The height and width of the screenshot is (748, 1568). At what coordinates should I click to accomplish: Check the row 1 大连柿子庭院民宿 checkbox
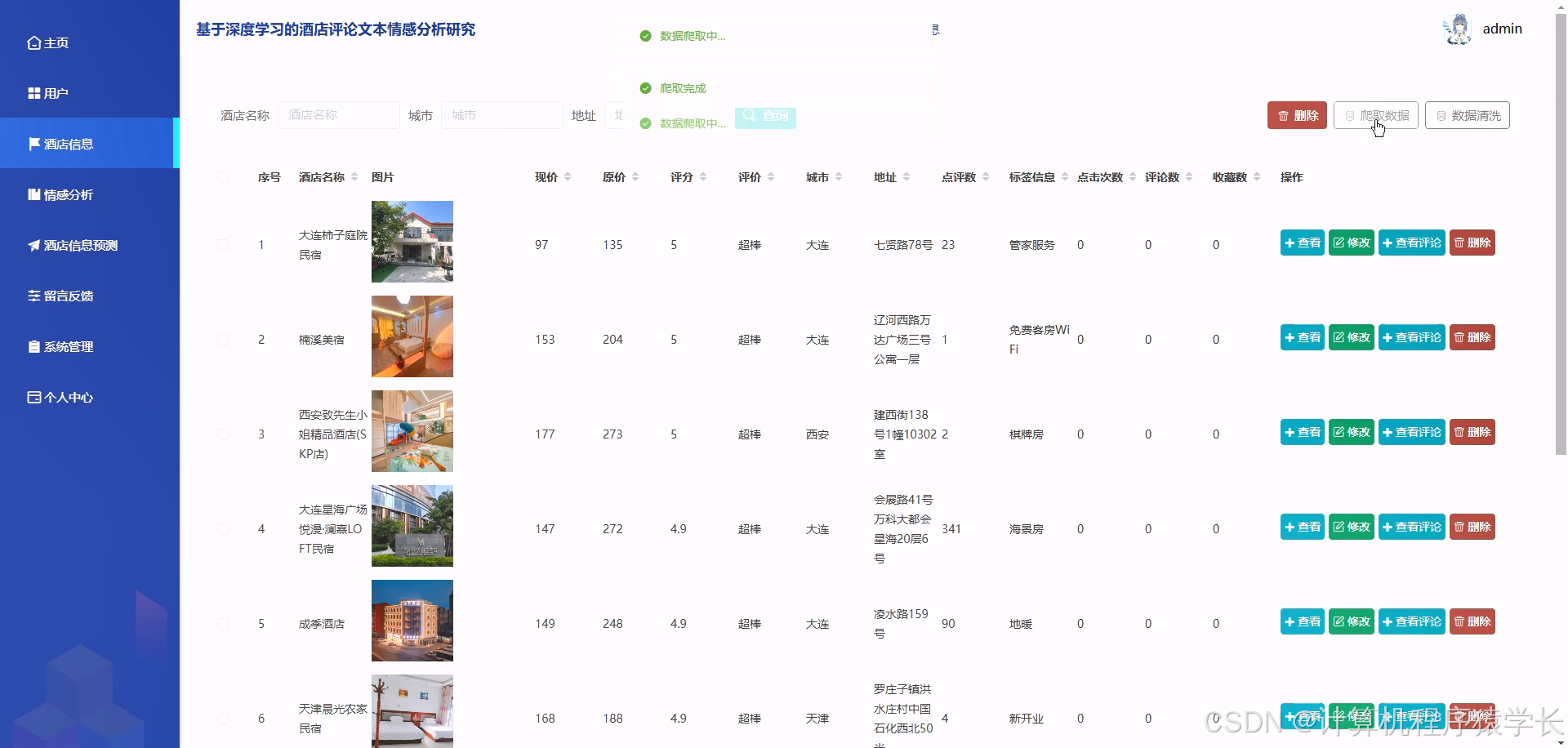click(x=223, y=245)
